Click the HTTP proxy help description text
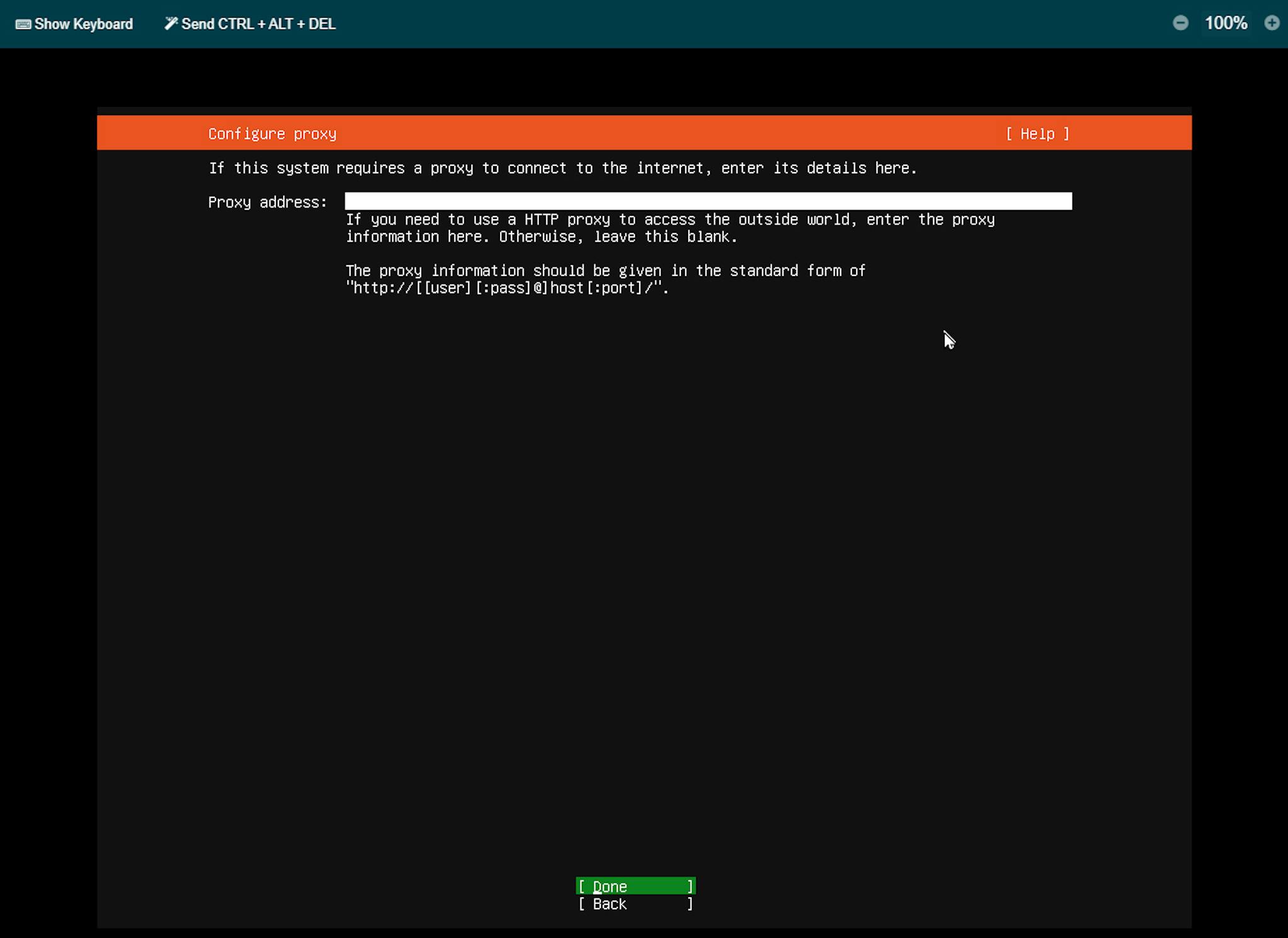 pyautogui.click(x=669, y=228)
